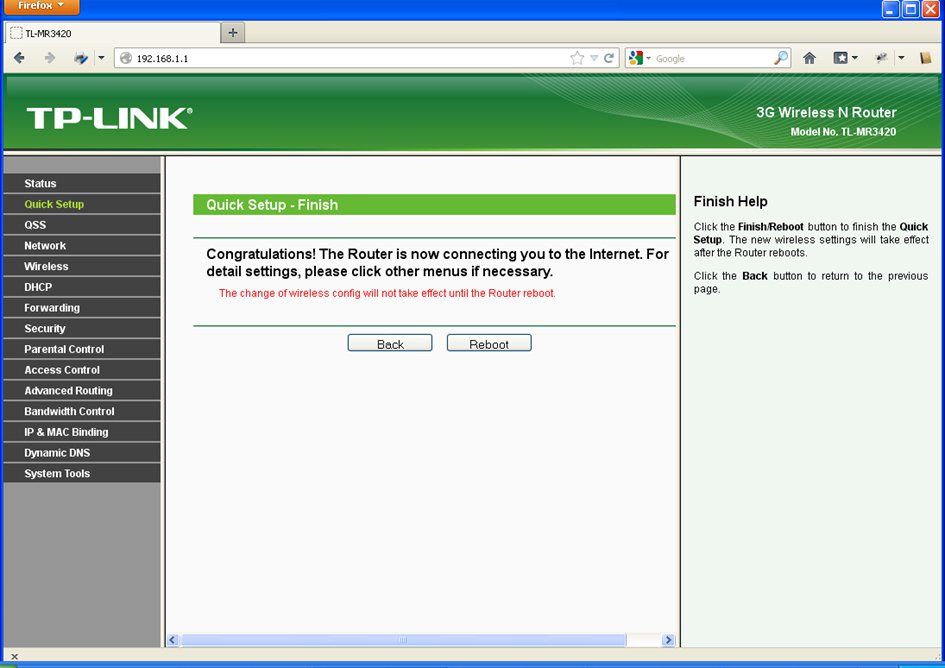This screenshot has width=945, height=668.
Task: Click the add-on icon beside the bookmarks button
Action: pos(882,58)
